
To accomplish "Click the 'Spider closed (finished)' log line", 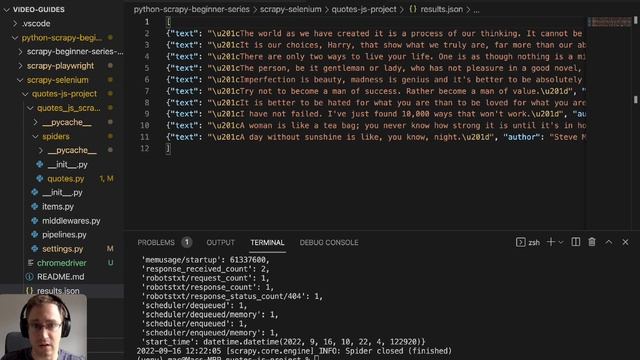I will tap(294, 351).
